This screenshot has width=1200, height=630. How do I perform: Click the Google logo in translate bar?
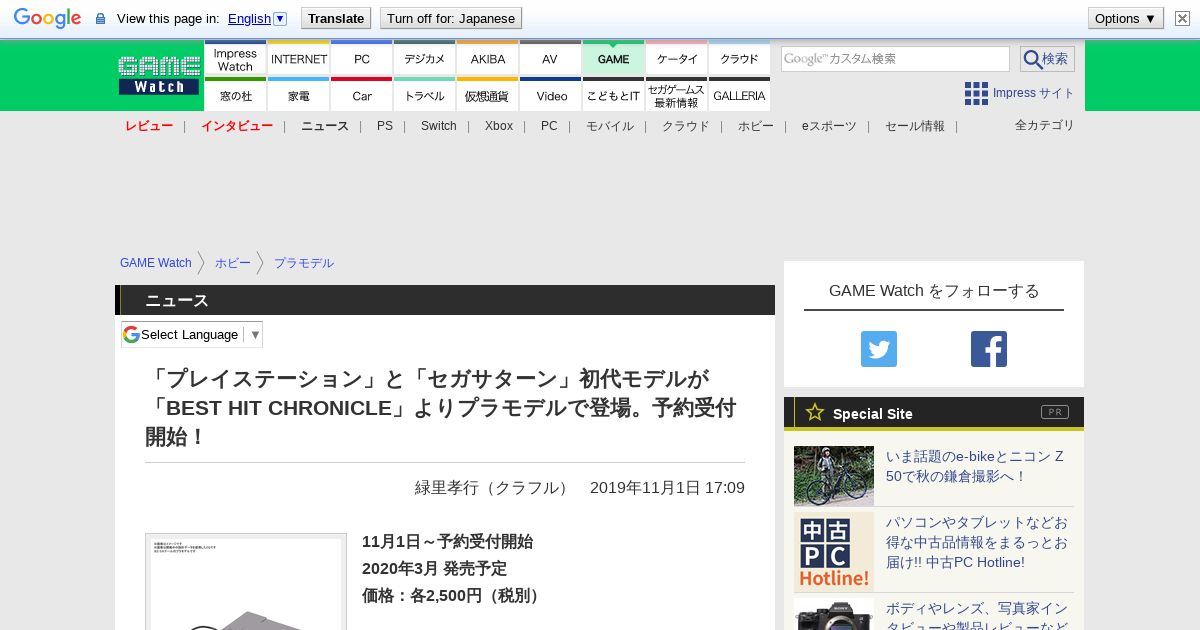point(47,18)
